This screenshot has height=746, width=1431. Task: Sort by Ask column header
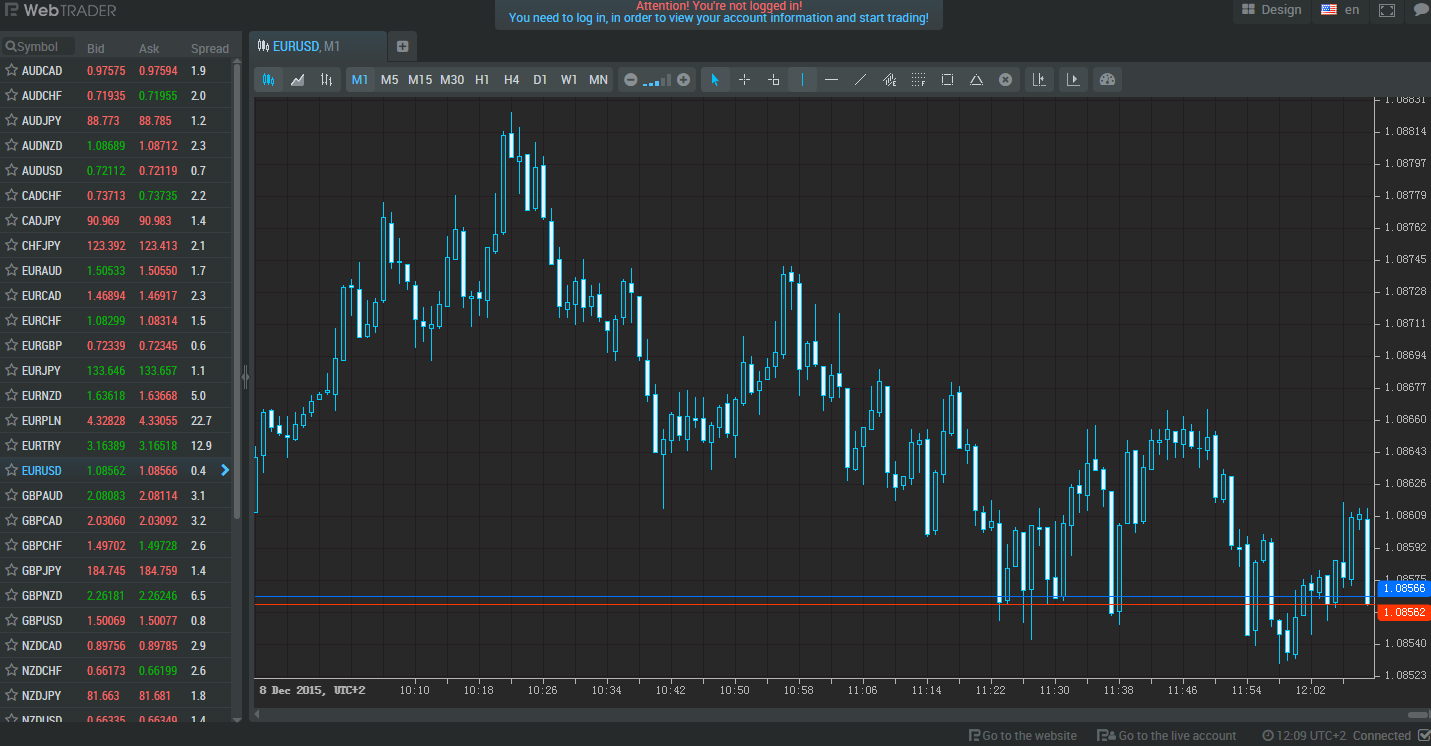coord(149,48)
